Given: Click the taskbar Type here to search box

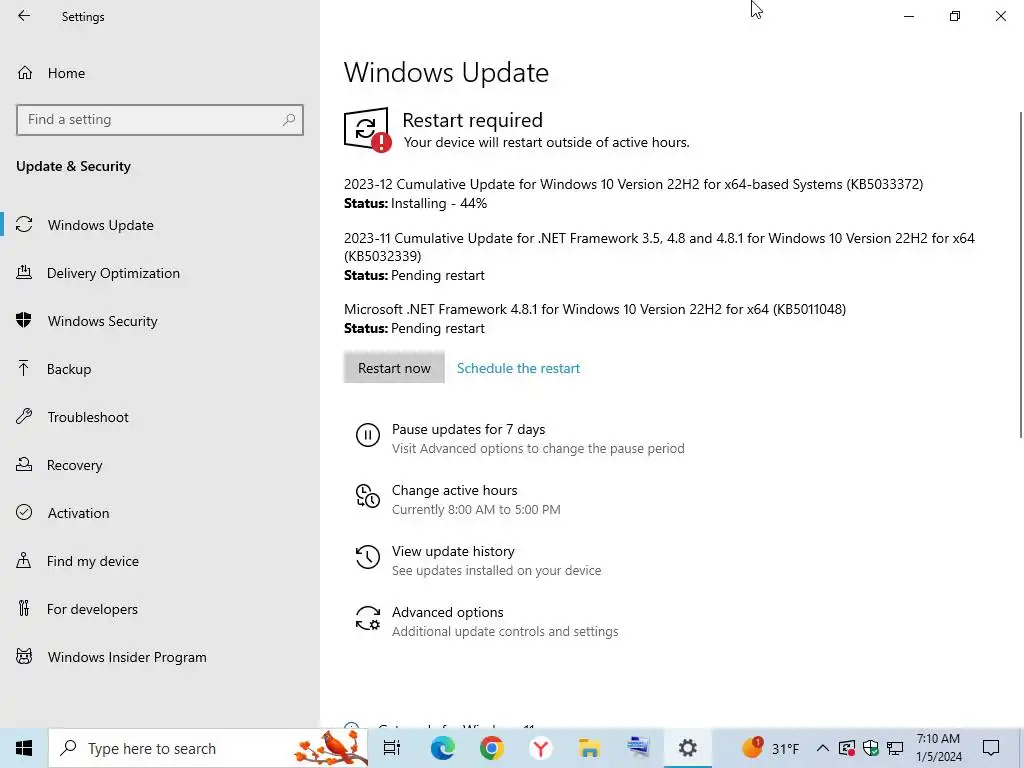Looking at the screenshot, I should click(x=208, y=748).
